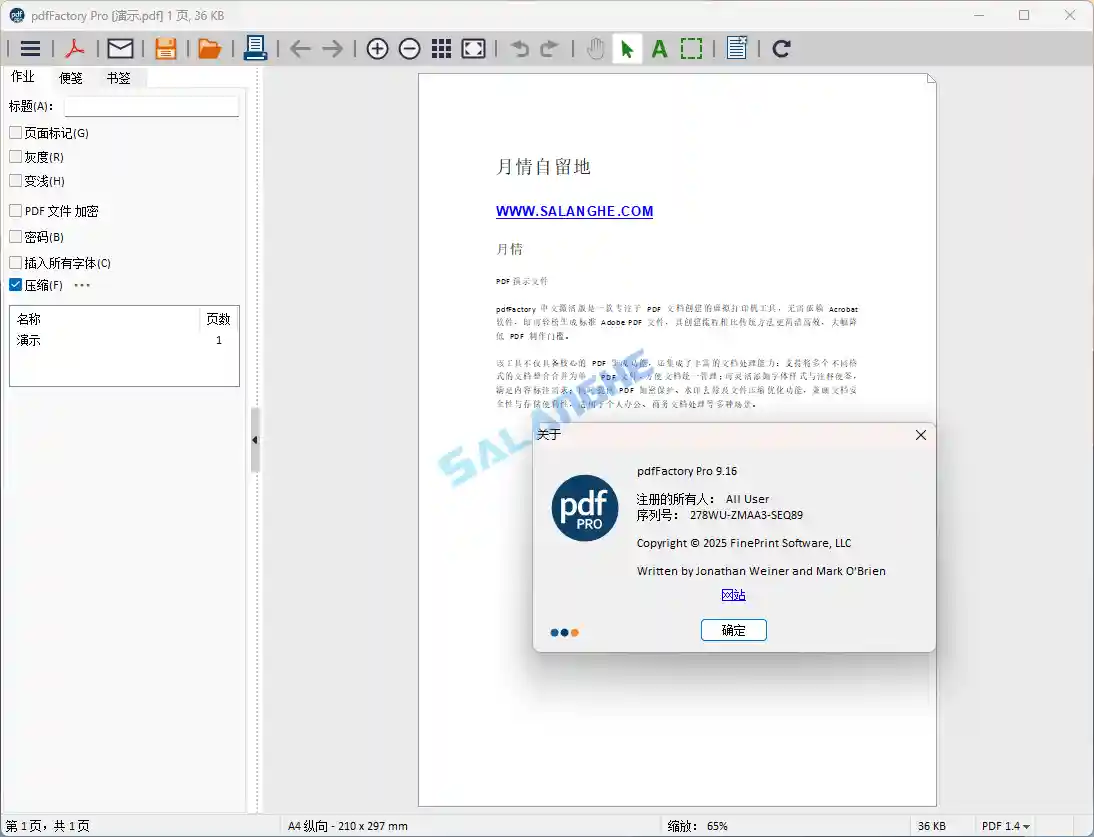1094x837 pixels.
Task: Select the text annotation tool
Action: pyautogui.click(x=659, y=47)
